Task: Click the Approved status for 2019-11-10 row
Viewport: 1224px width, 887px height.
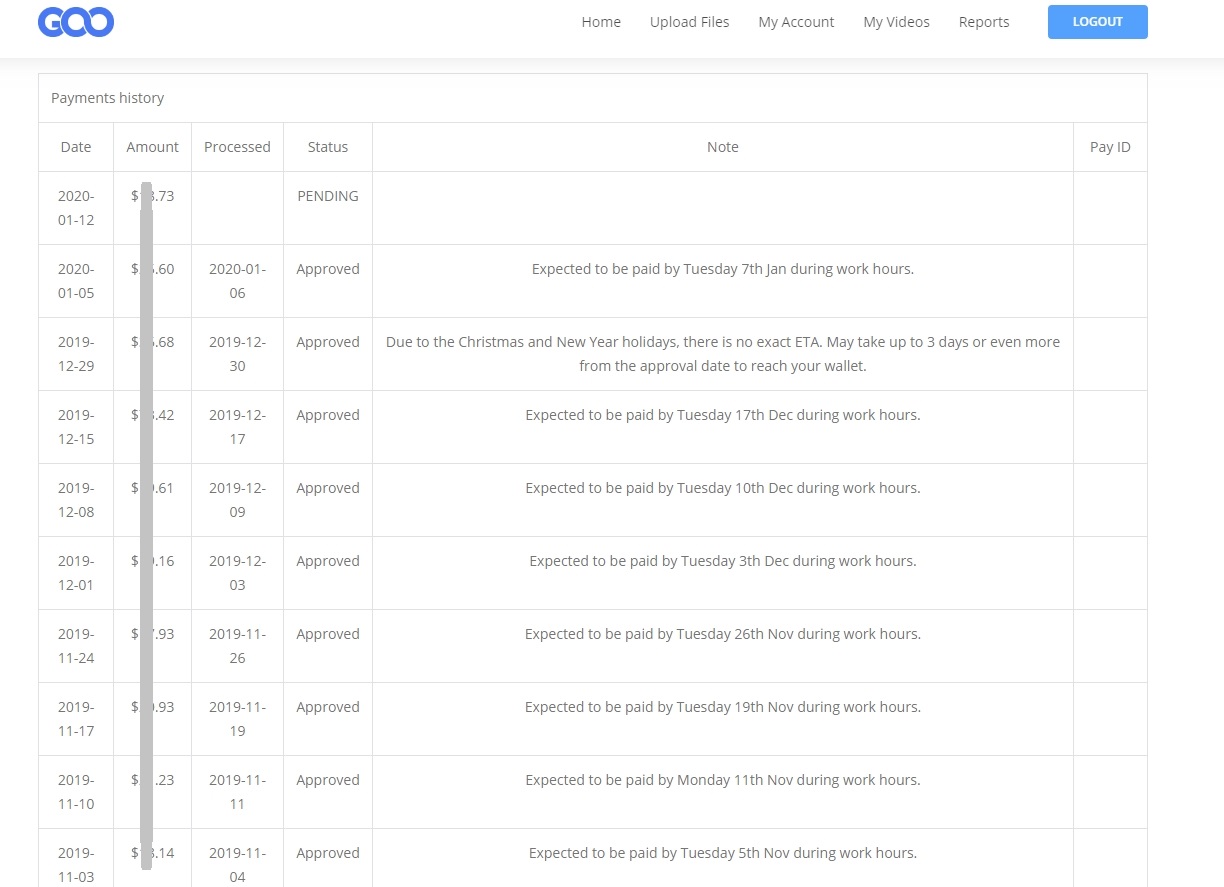Action: point(328,780)
